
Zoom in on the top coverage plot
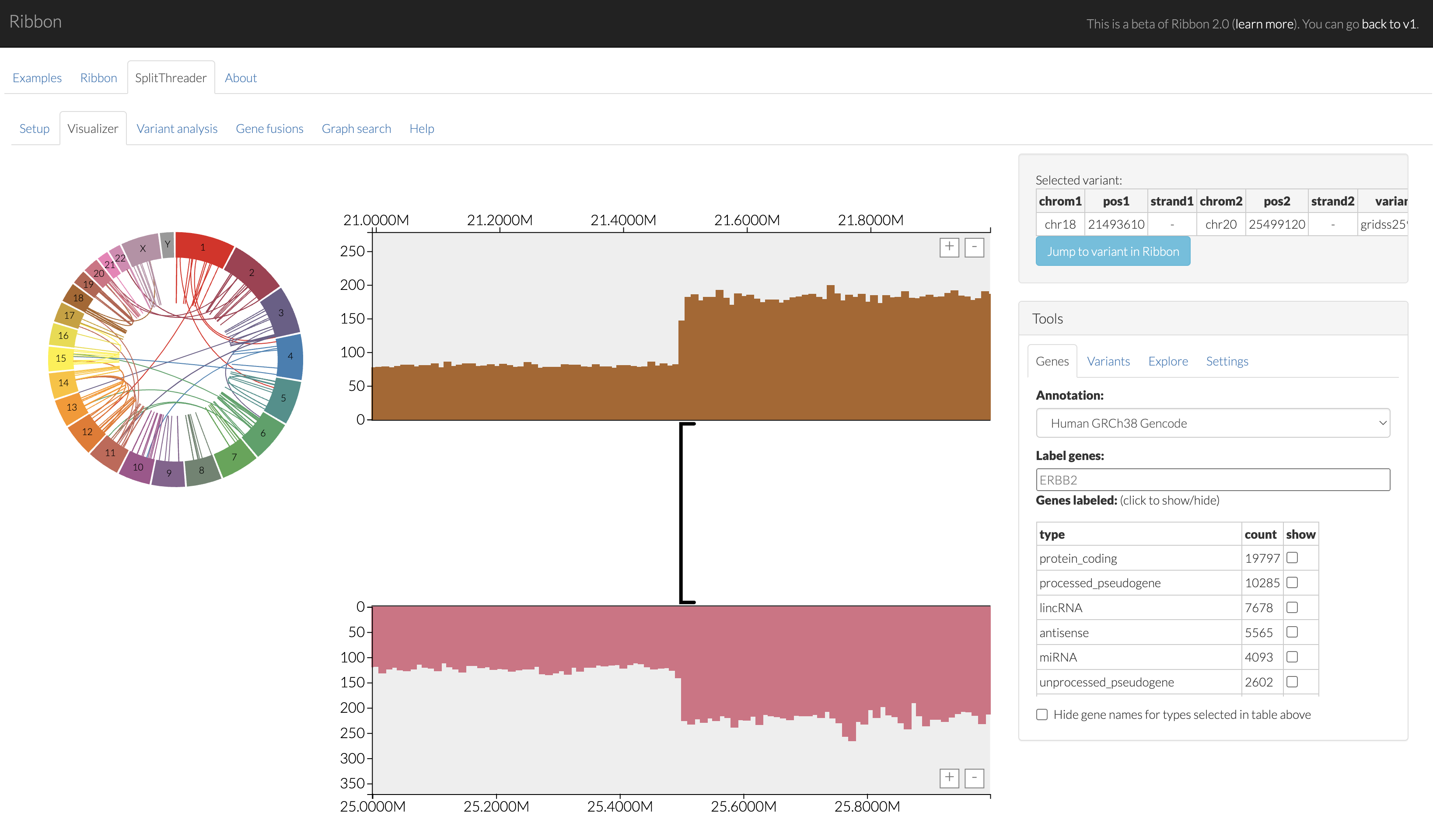tap(949, 247)
